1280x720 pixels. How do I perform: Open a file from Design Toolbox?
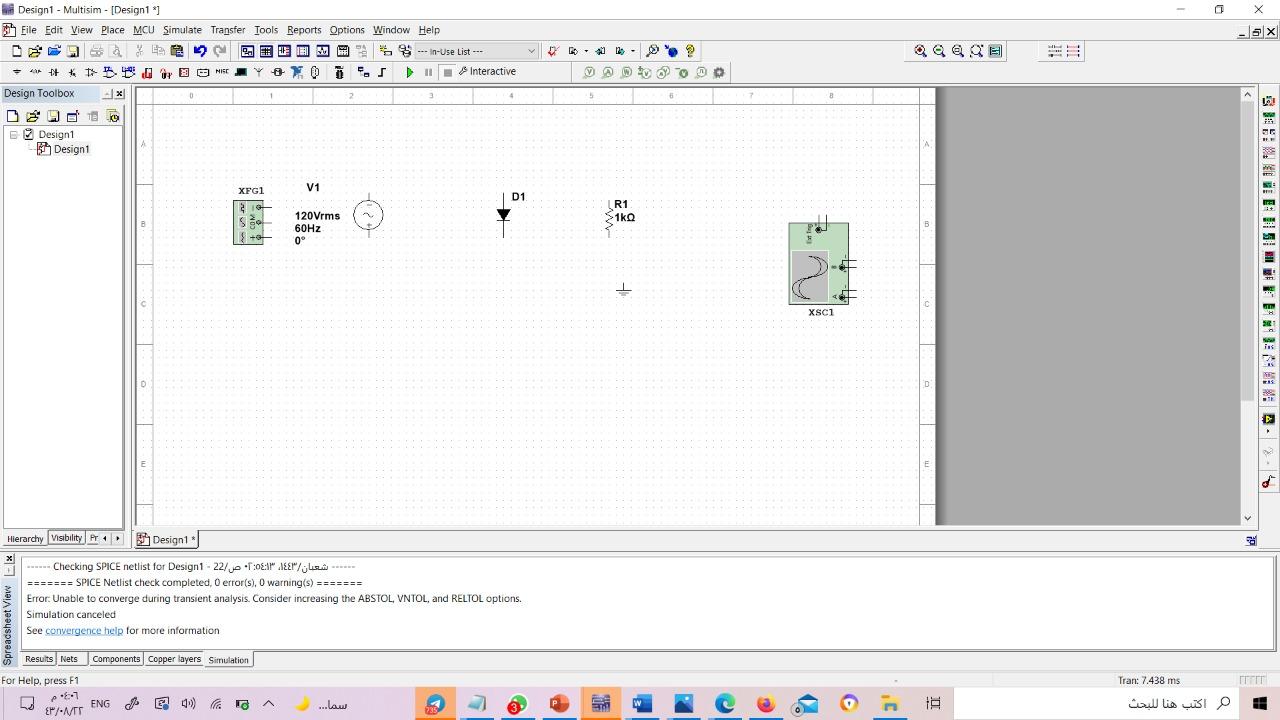click(x=33, y=116)
